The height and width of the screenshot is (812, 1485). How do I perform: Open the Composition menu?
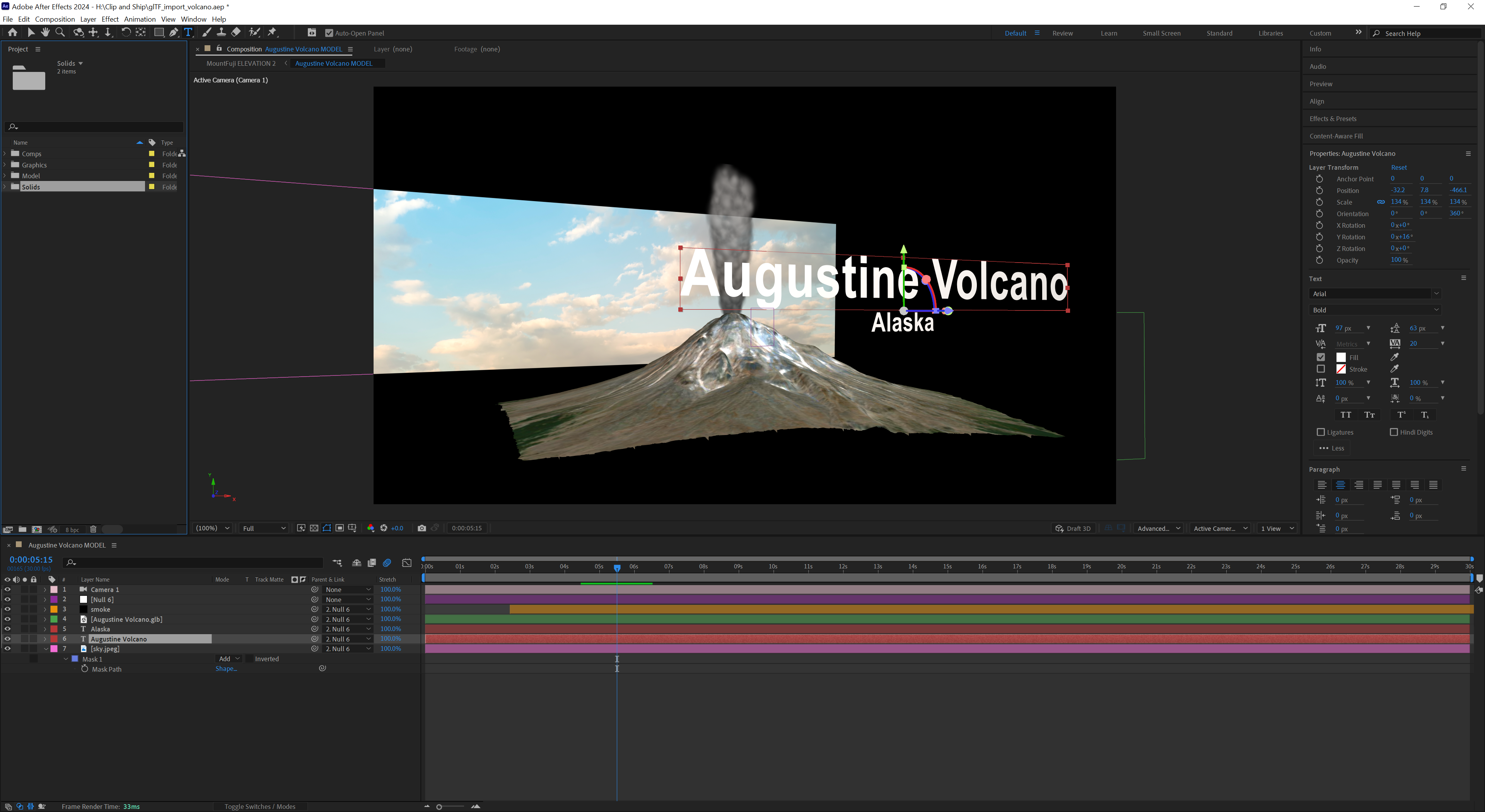[x=55, y=19]
